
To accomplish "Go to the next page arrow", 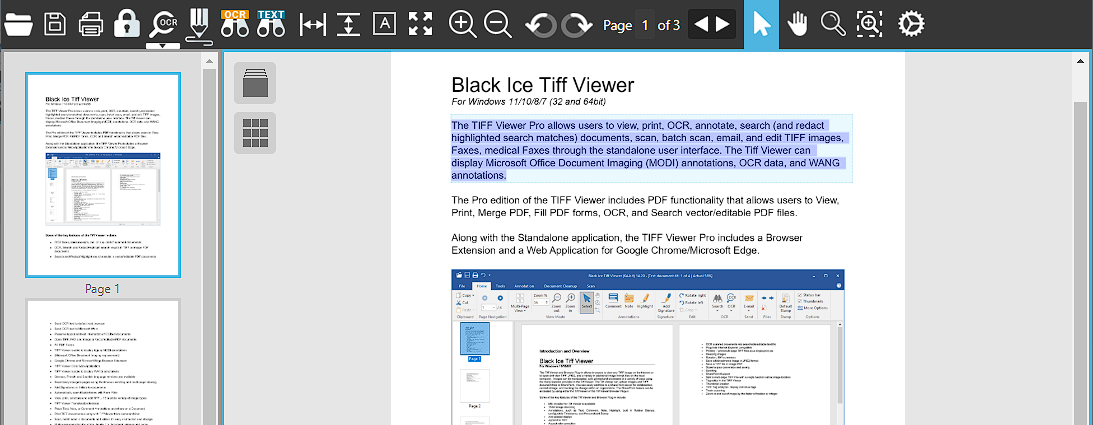I will 724,24.
